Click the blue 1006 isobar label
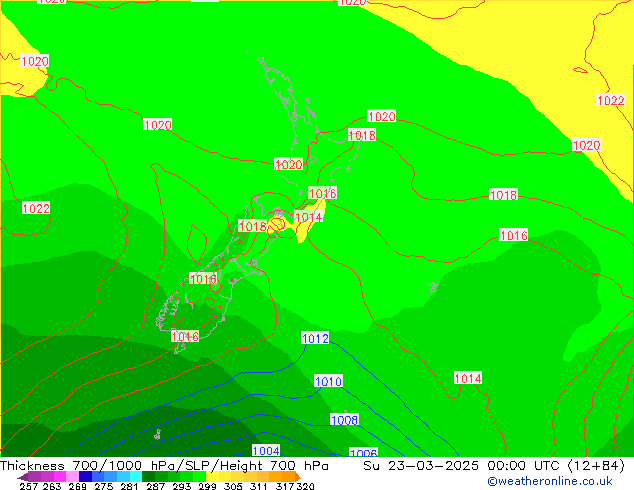This screenshot has width=634, height=490. pyautogui.click(x=363, y=453)
